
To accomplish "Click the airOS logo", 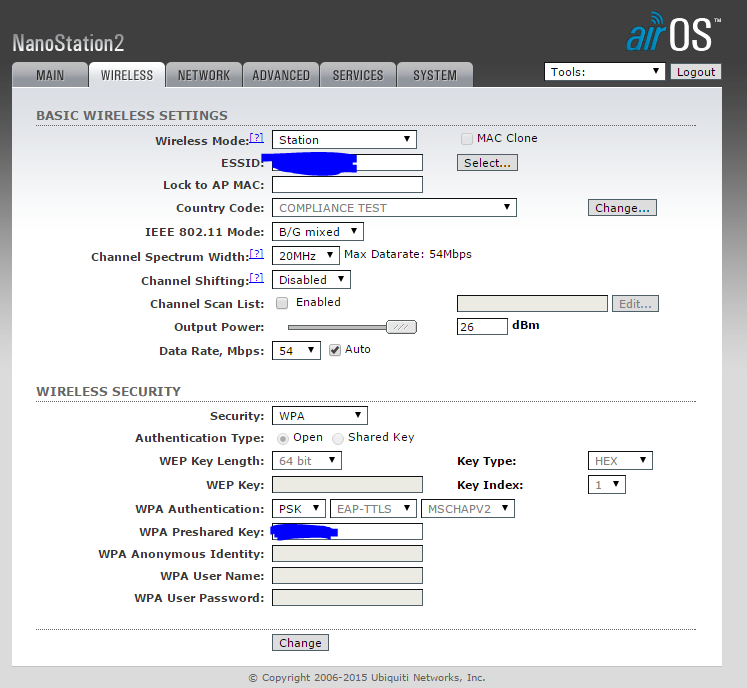I will [673, 32].
